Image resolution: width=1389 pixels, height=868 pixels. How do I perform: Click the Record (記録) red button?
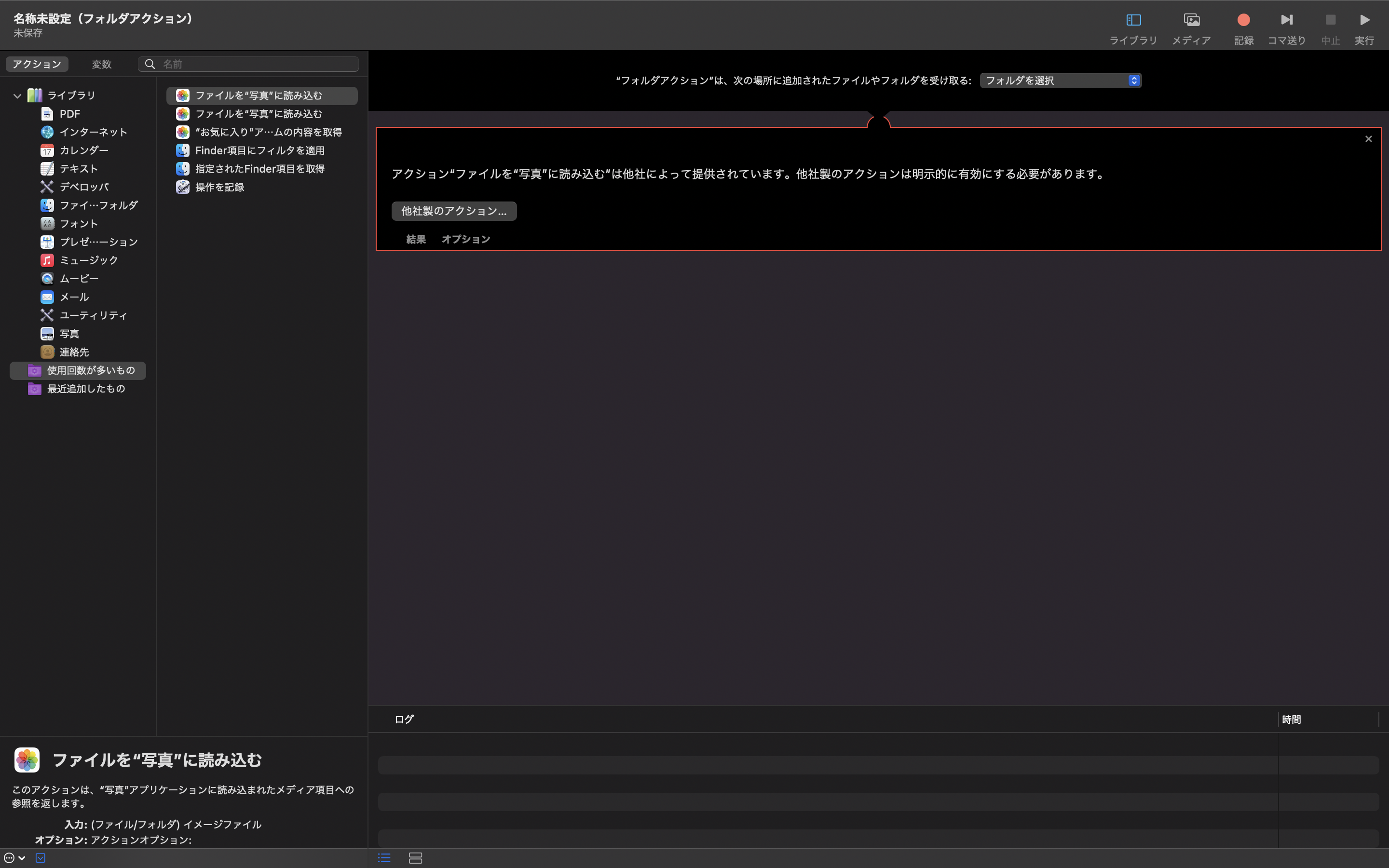point(1243,20)
